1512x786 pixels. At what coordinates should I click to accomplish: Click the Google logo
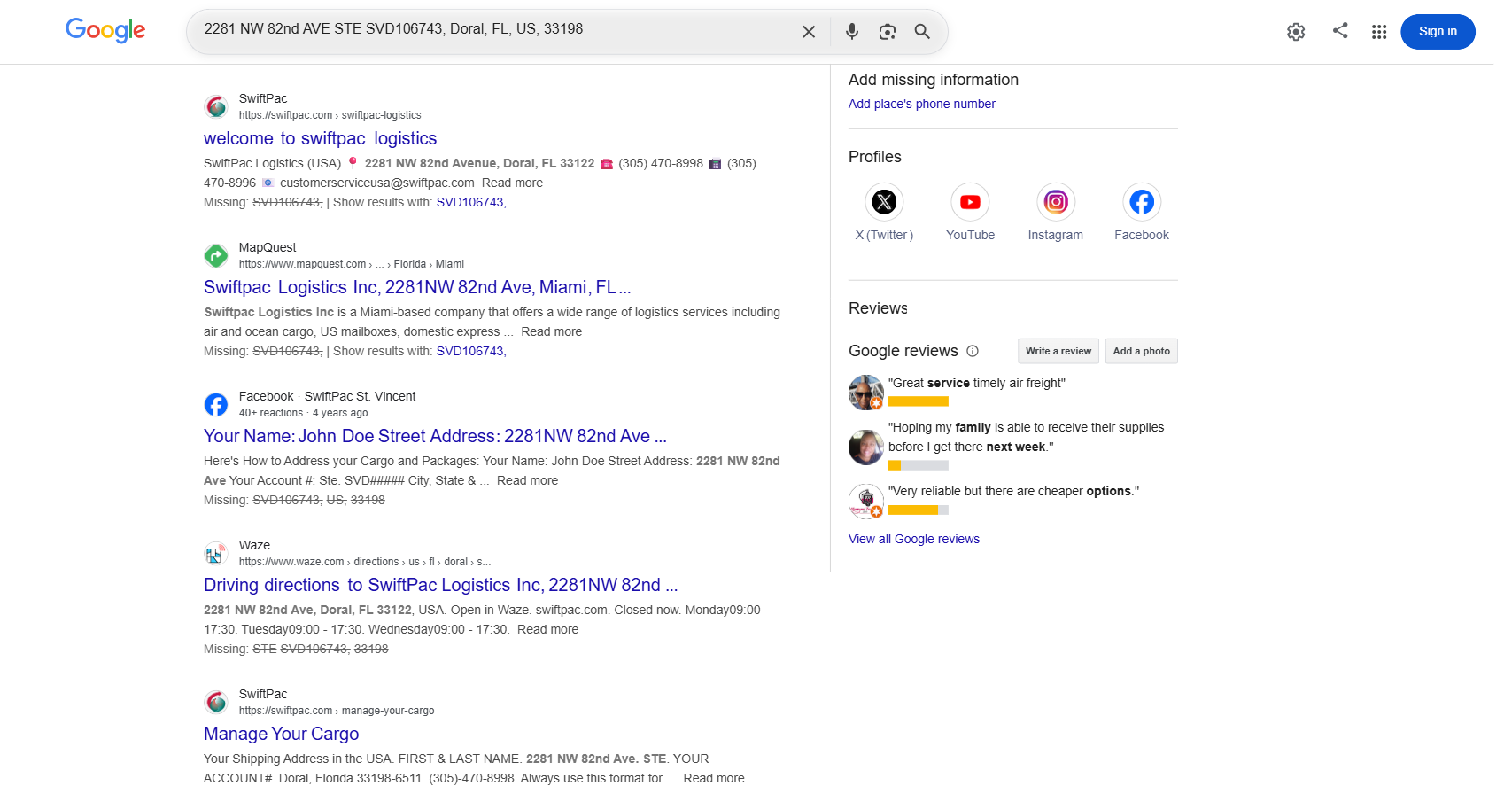click(x=105, y=30)
